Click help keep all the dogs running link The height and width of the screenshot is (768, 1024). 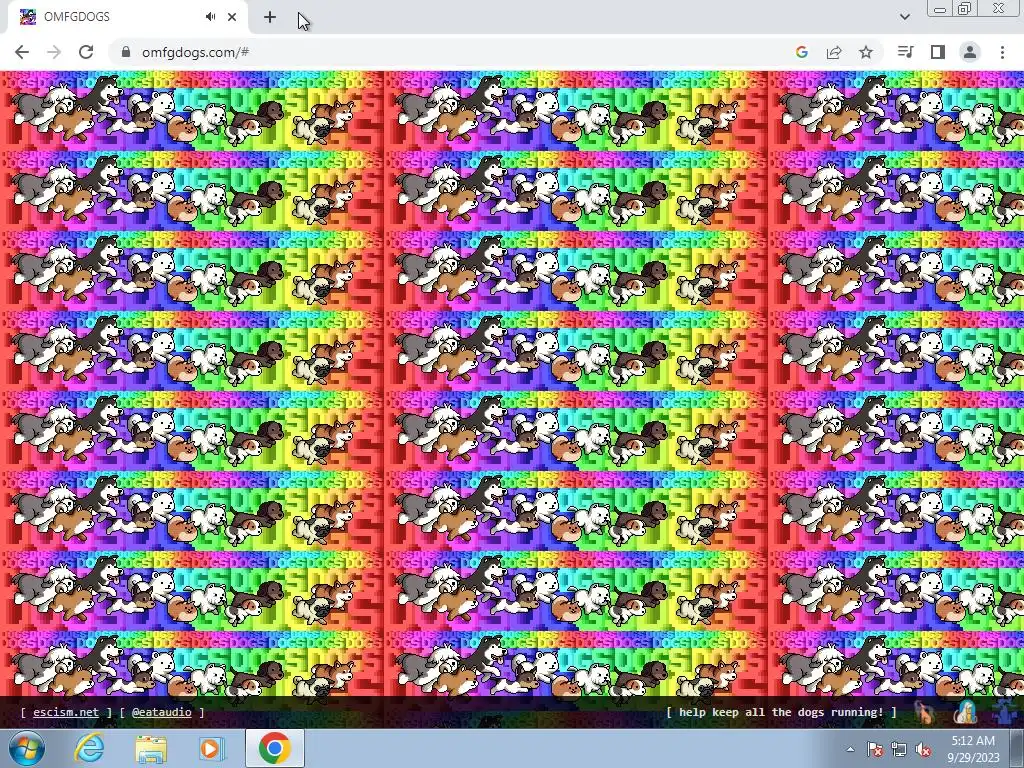pos(781,712)
